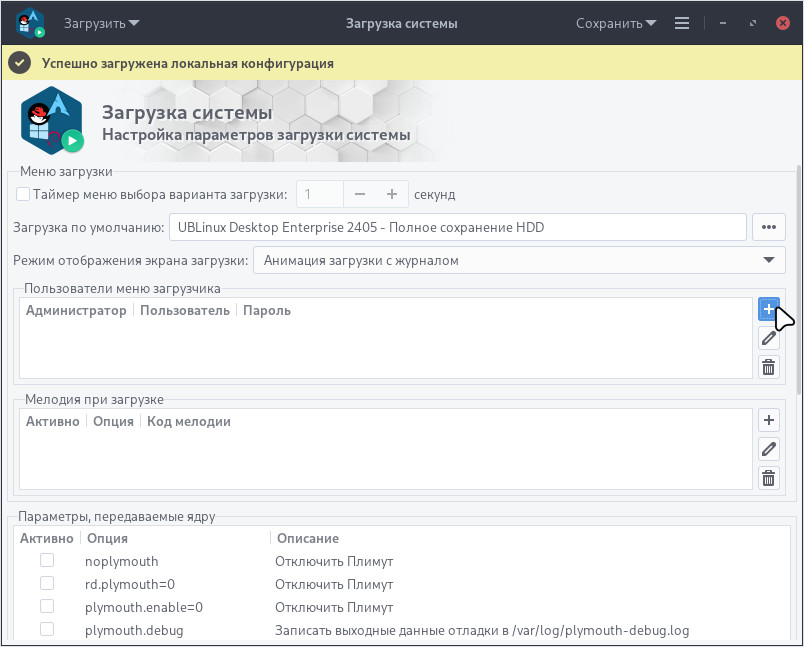This screenshot has height=647, width=804.
Task: Click the kernel parameters Опция column header
Action: pos(107,538)
